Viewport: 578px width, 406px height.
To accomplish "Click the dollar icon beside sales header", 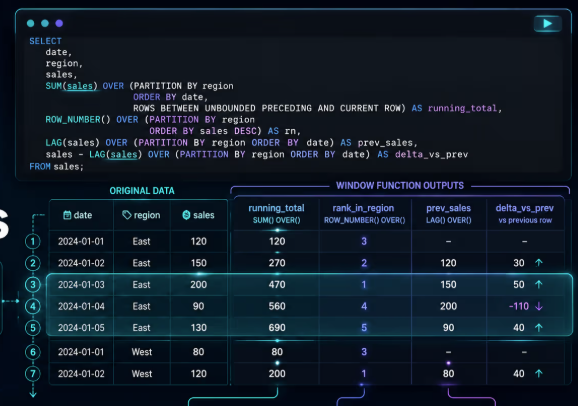I will [187, 215].
